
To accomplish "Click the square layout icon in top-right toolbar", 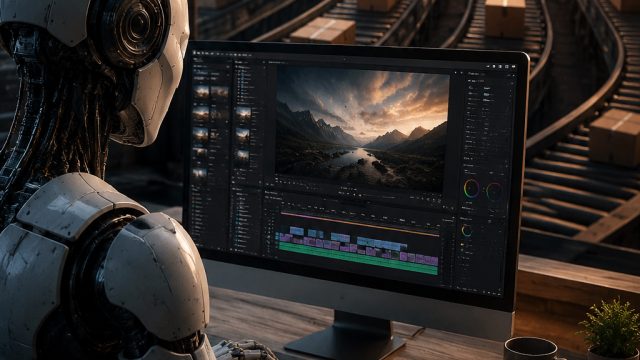I will pyautogui.click(x=507, y=67).
